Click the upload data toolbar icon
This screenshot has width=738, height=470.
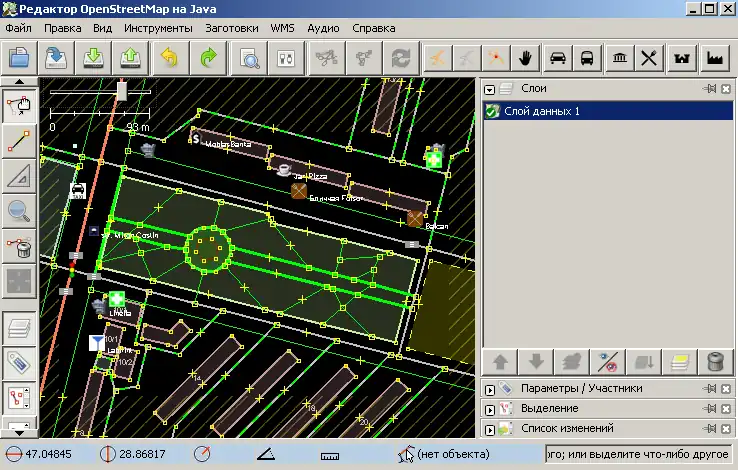[131, 57]
